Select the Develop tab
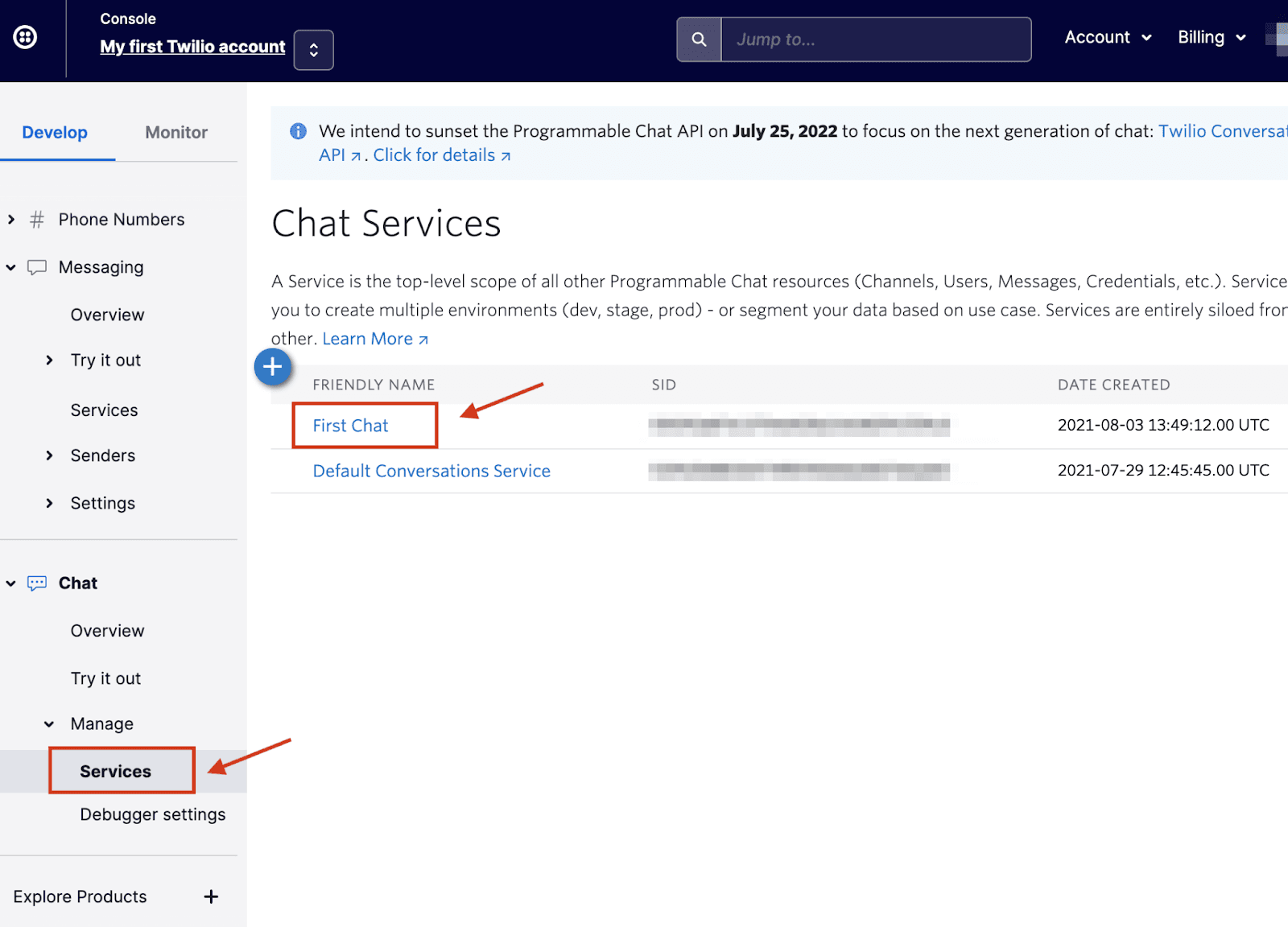The width and height of the screenshot is (1288, 927). pos(56,132)
